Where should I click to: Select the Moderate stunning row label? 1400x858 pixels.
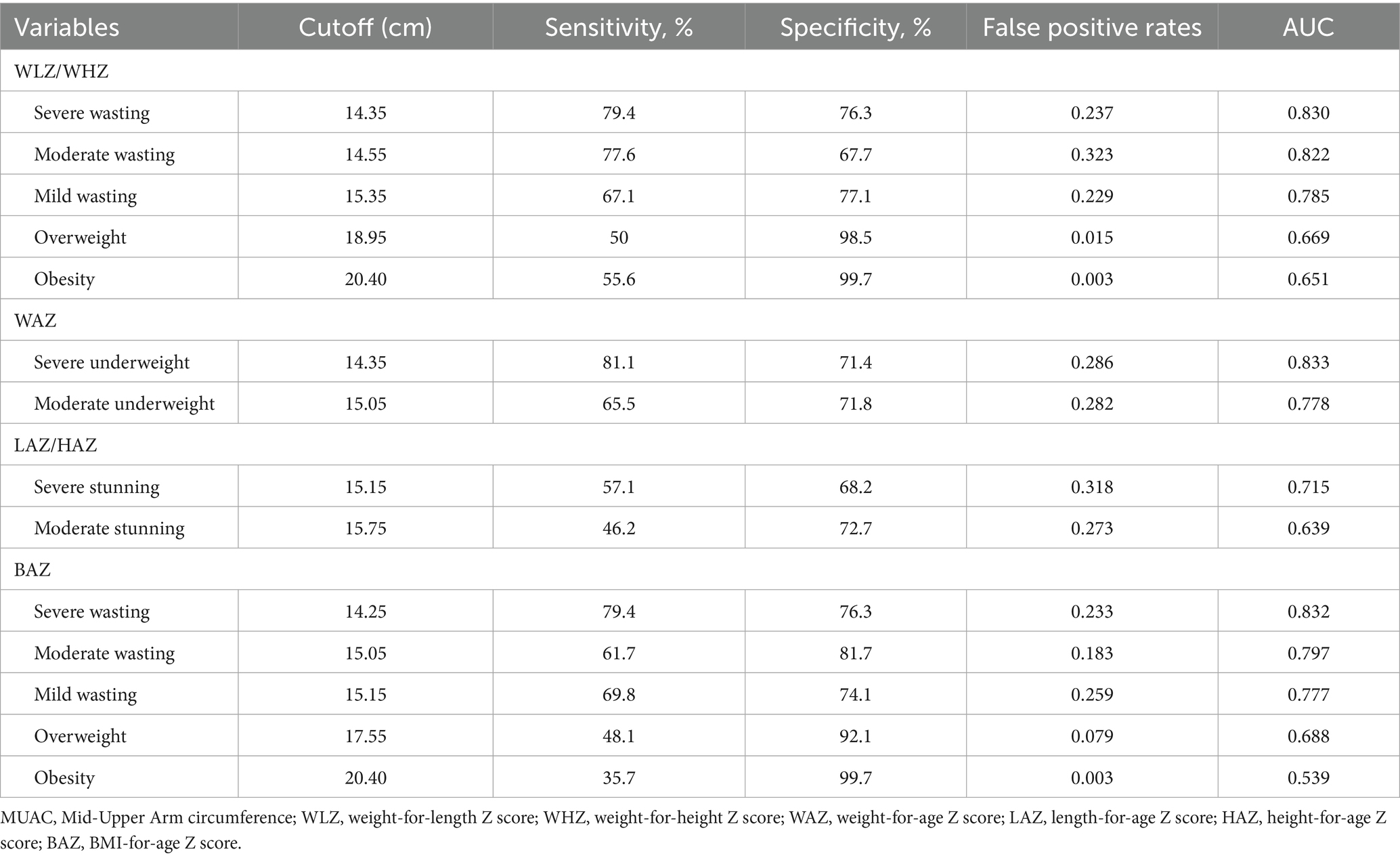(x=109, y=528)
